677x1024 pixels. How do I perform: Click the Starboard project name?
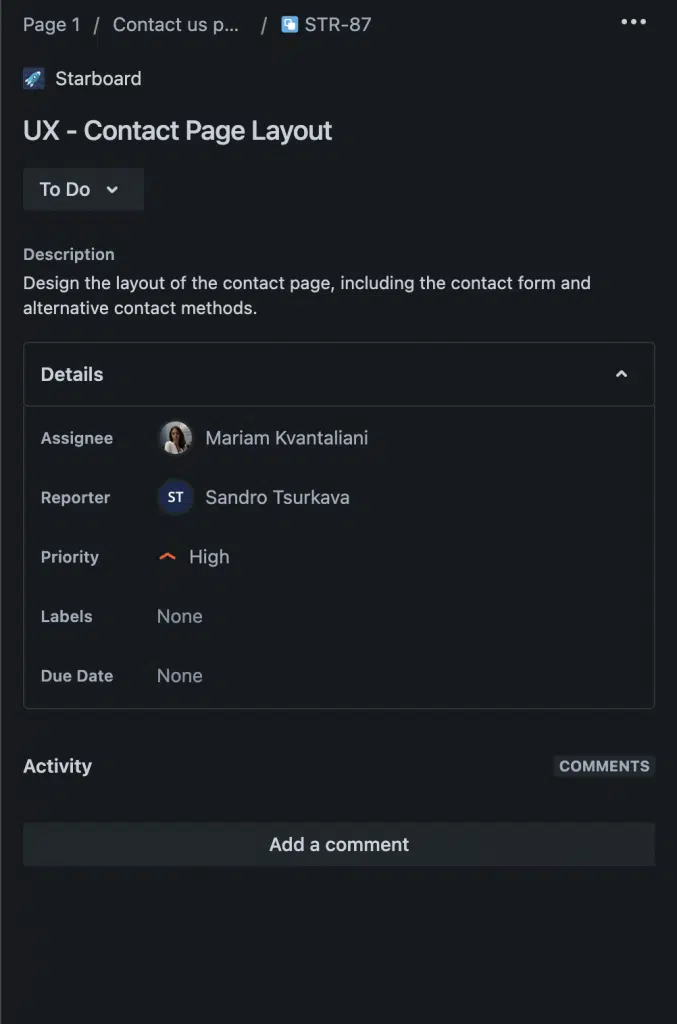point(98,79)
